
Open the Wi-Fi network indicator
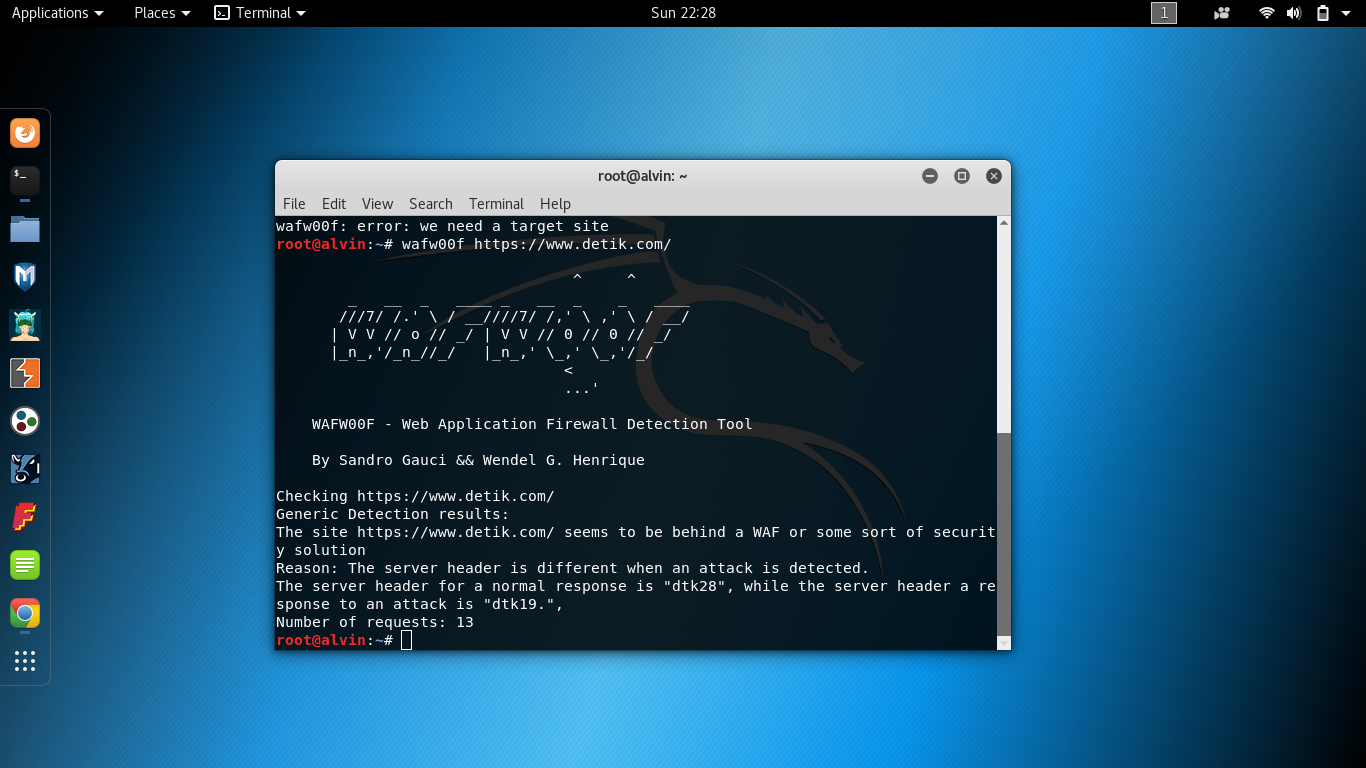click(1267, 13)
